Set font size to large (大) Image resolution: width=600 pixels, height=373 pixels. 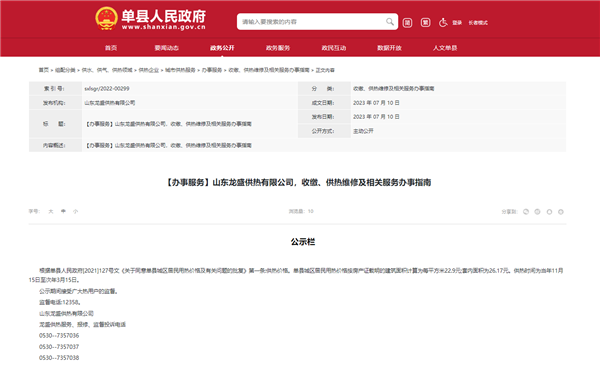tap(51, 211)
